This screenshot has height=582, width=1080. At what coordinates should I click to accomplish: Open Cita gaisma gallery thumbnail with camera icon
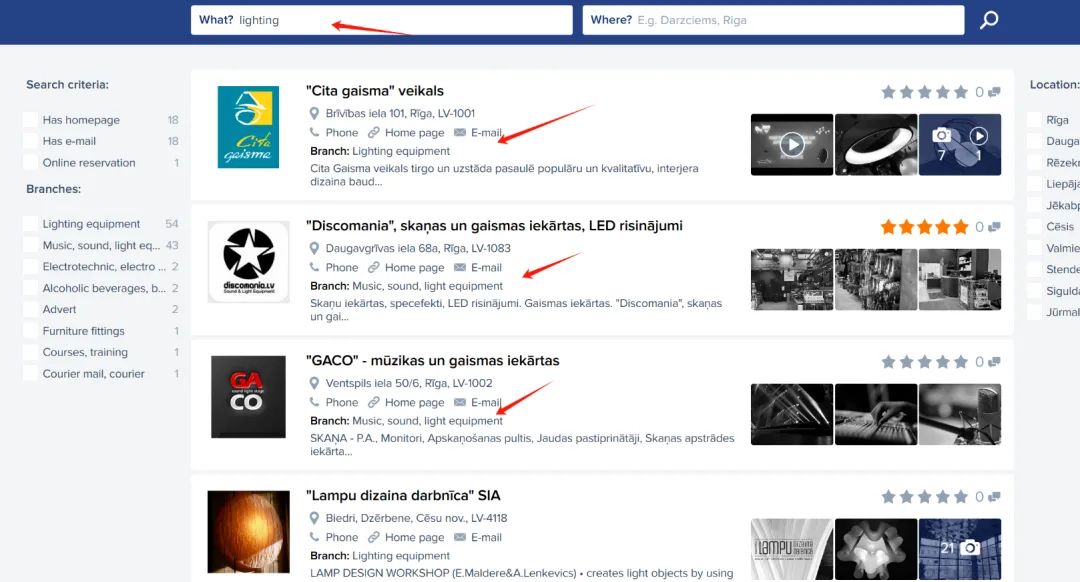959,145
